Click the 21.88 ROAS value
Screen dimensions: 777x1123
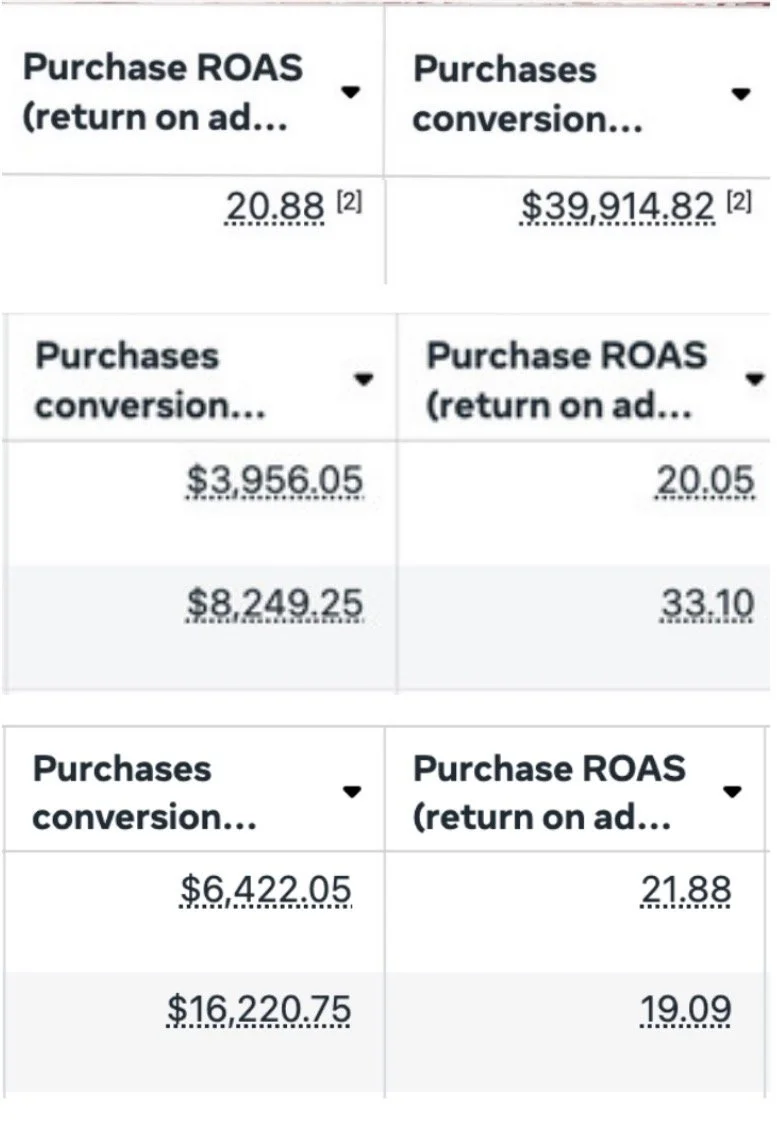point(685,889)
